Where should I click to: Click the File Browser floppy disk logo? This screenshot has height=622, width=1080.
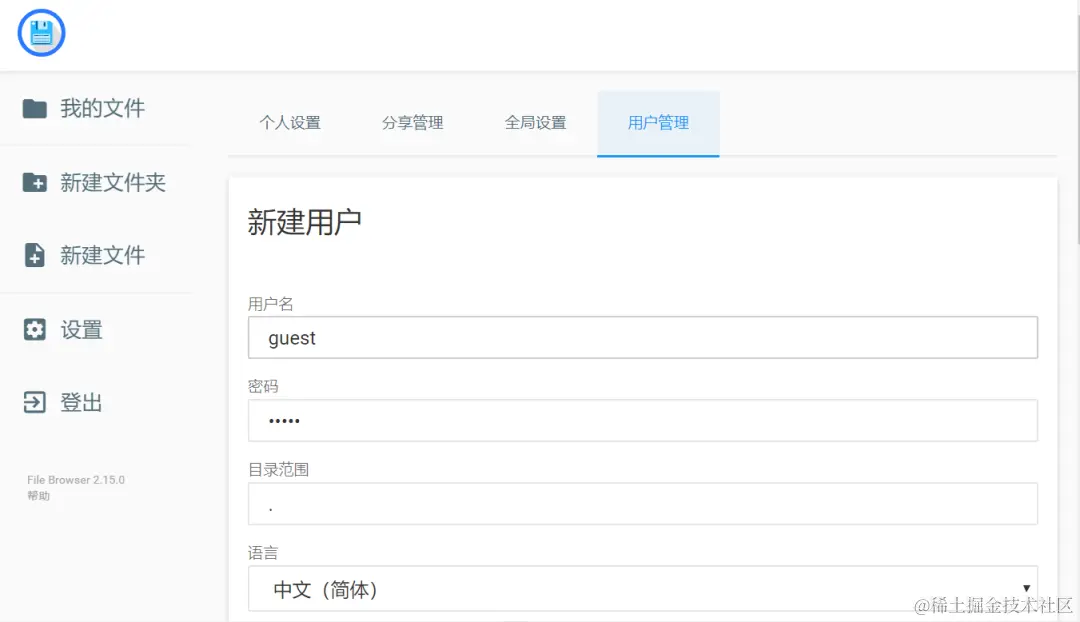(41, 32)
